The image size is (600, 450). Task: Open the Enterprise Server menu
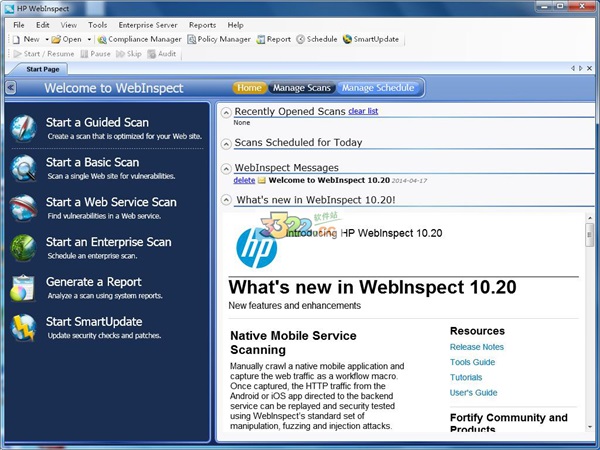pos(148,25)
